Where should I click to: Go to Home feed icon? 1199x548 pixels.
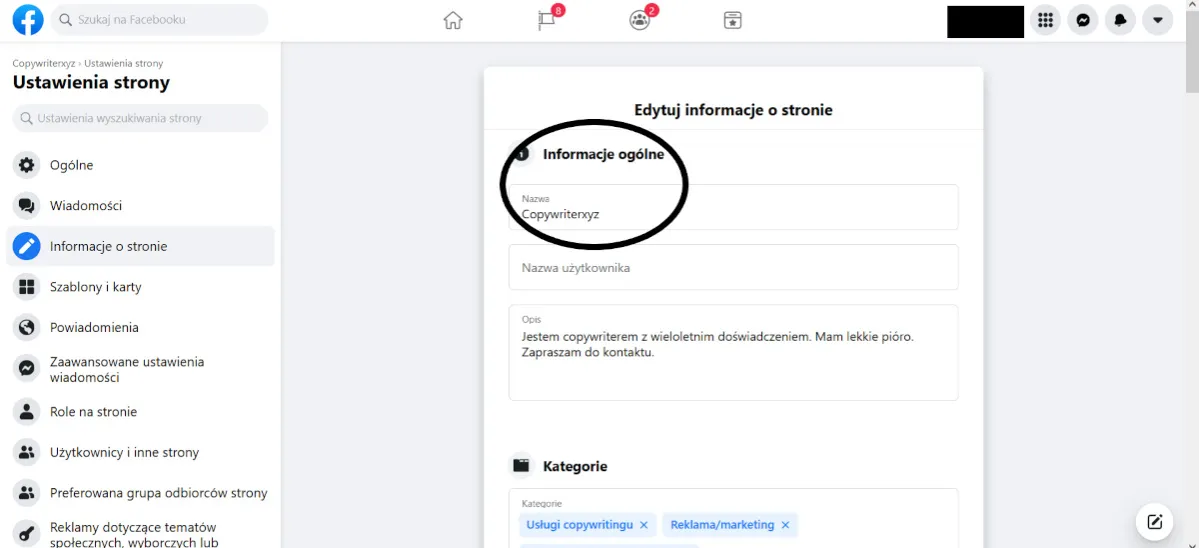pyautogui.click(x=453, y=20)
